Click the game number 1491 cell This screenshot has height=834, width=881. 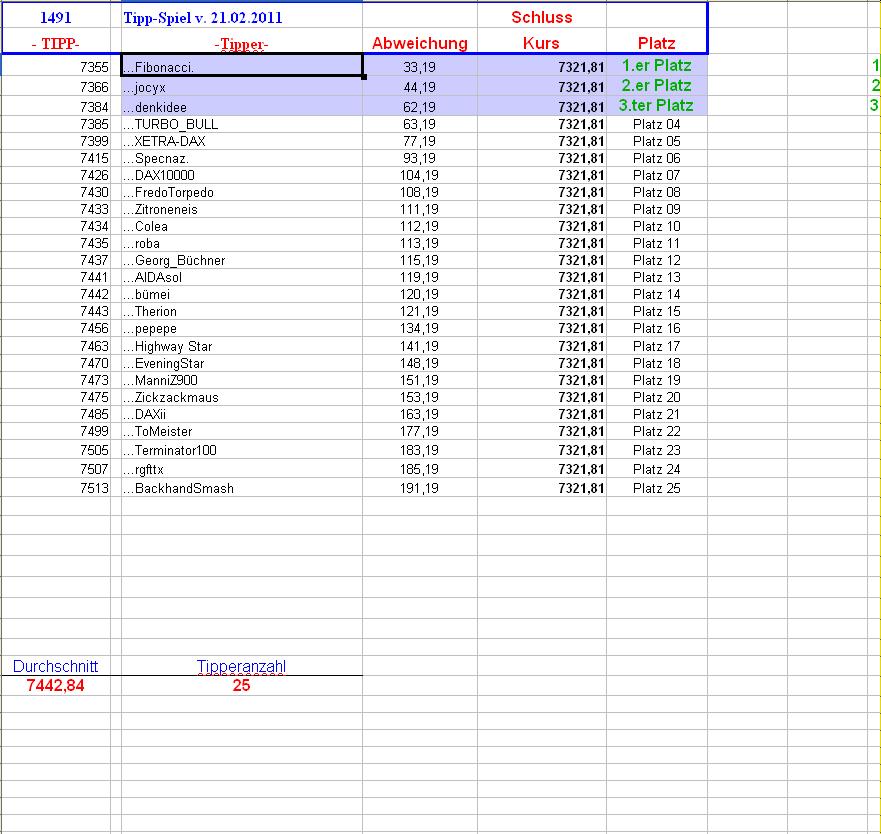(x=56, y=17)
